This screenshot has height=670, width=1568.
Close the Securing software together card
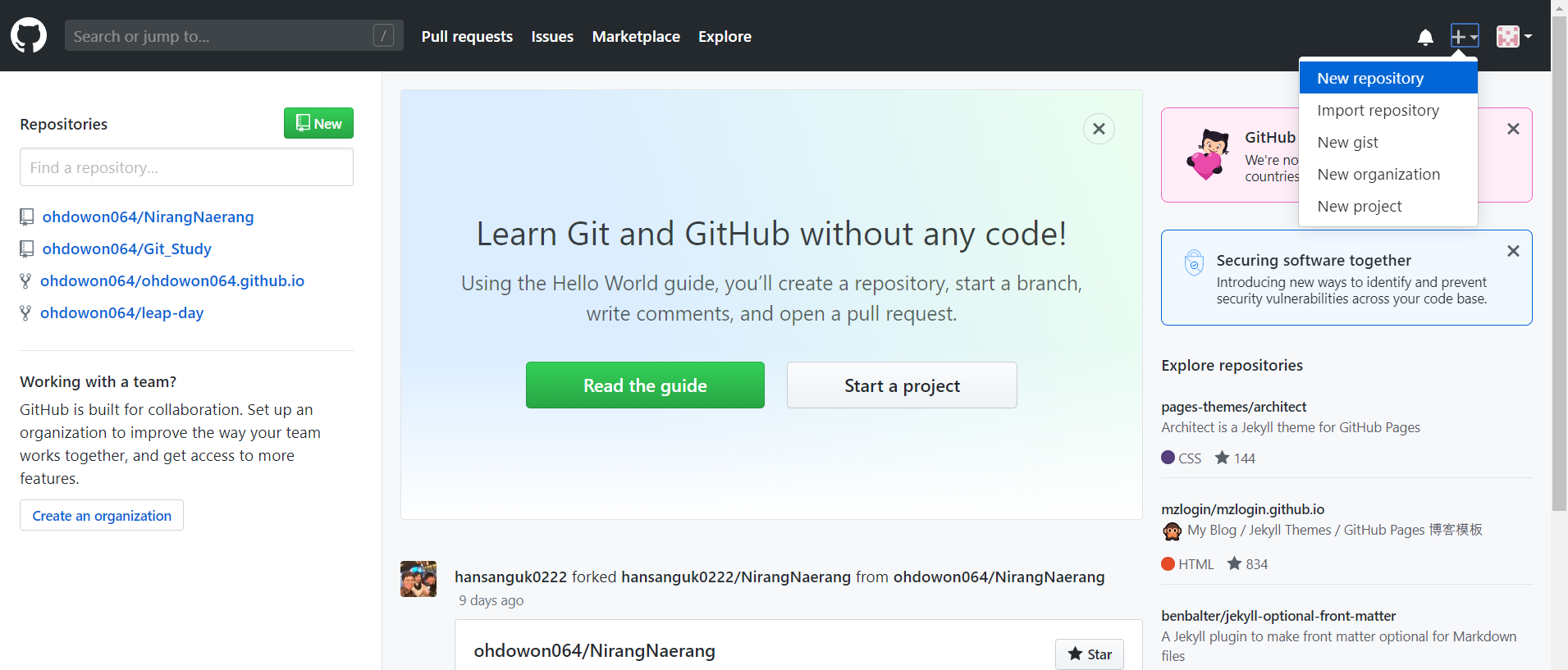pos(1513,251)
